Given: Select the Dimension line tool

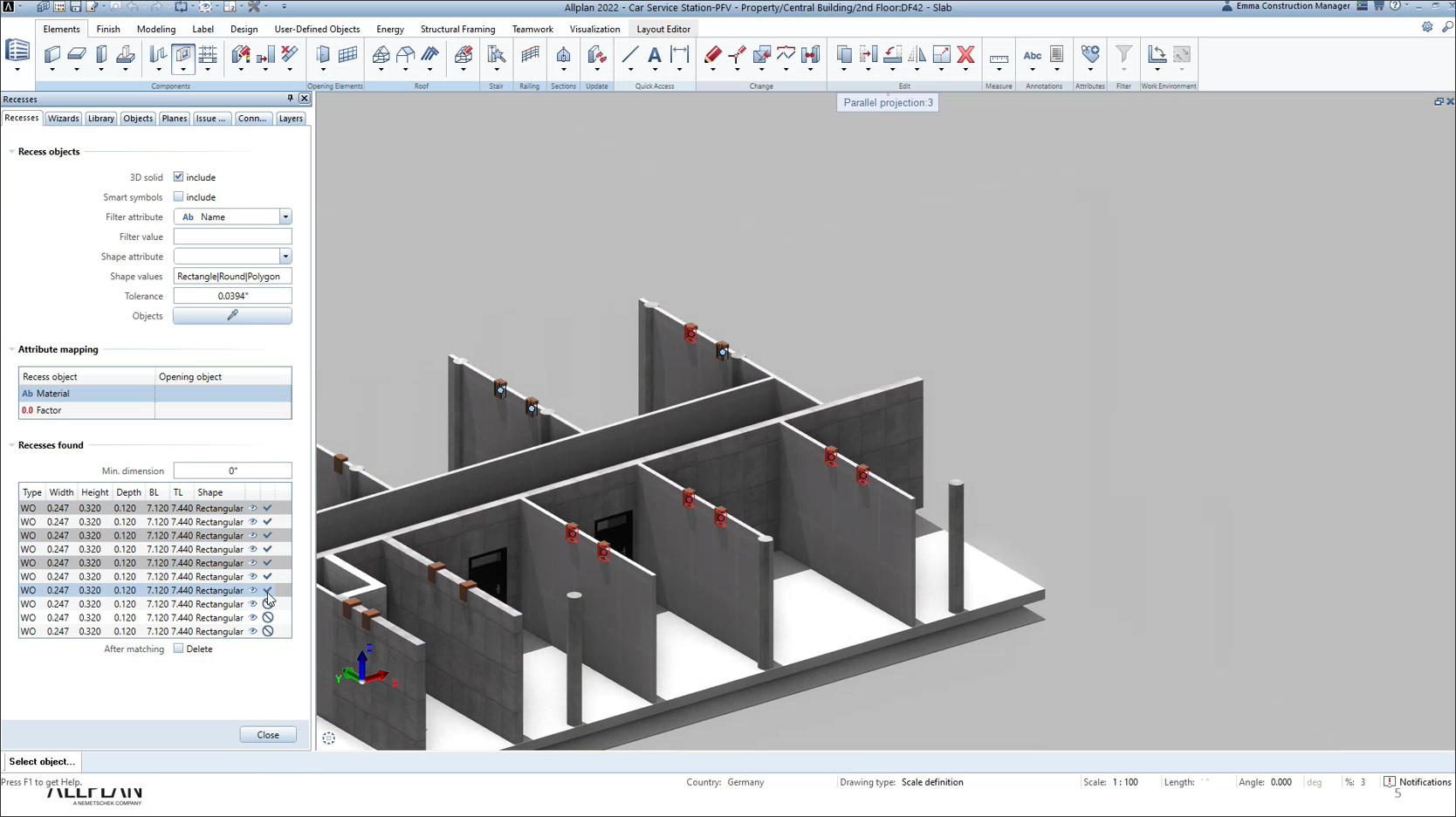Looking at the screenshot, I should [x=679, y=54].
